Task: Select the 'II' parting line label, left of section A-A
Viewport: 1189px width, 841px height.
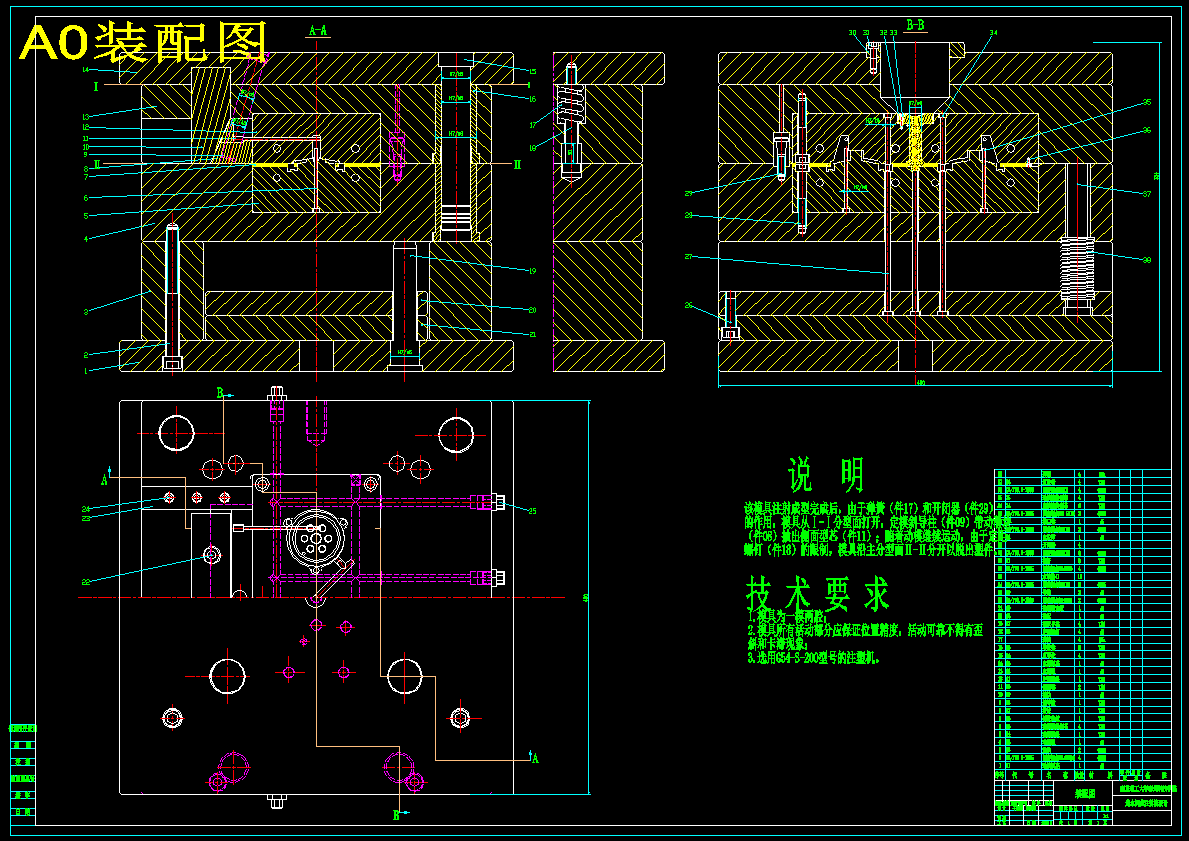Action: [x=96, y=165]
